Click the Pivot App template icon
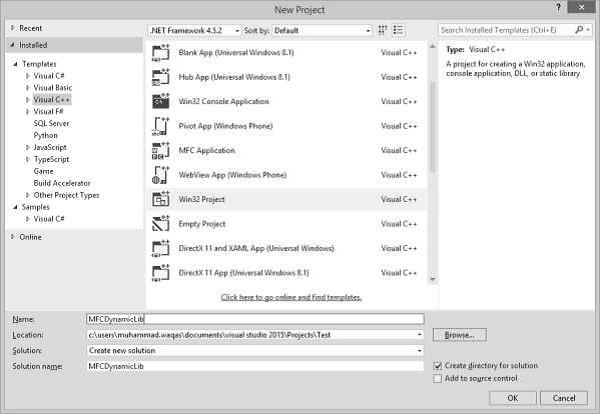 click(x=161, y=126)
